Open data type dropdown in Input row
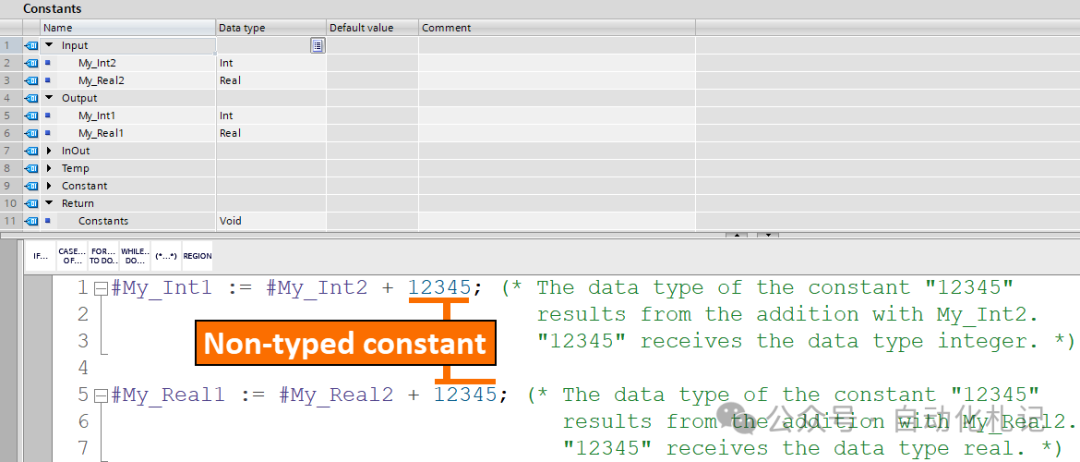Image resolution: width=1080 pixels, height=462 pixels. click(317, 46)
